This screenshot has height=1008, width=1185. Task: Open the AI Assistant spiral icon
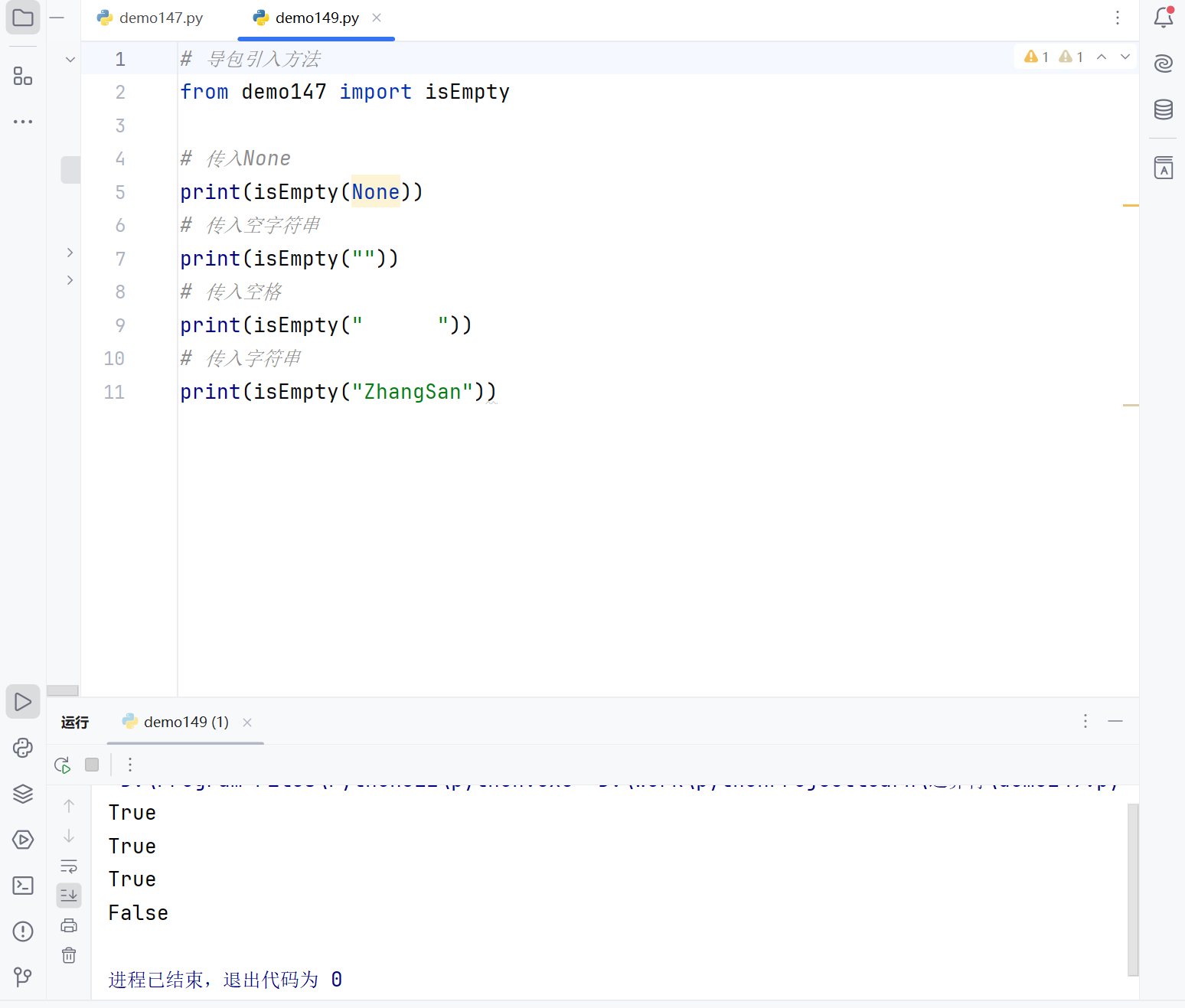[1164, 63]
